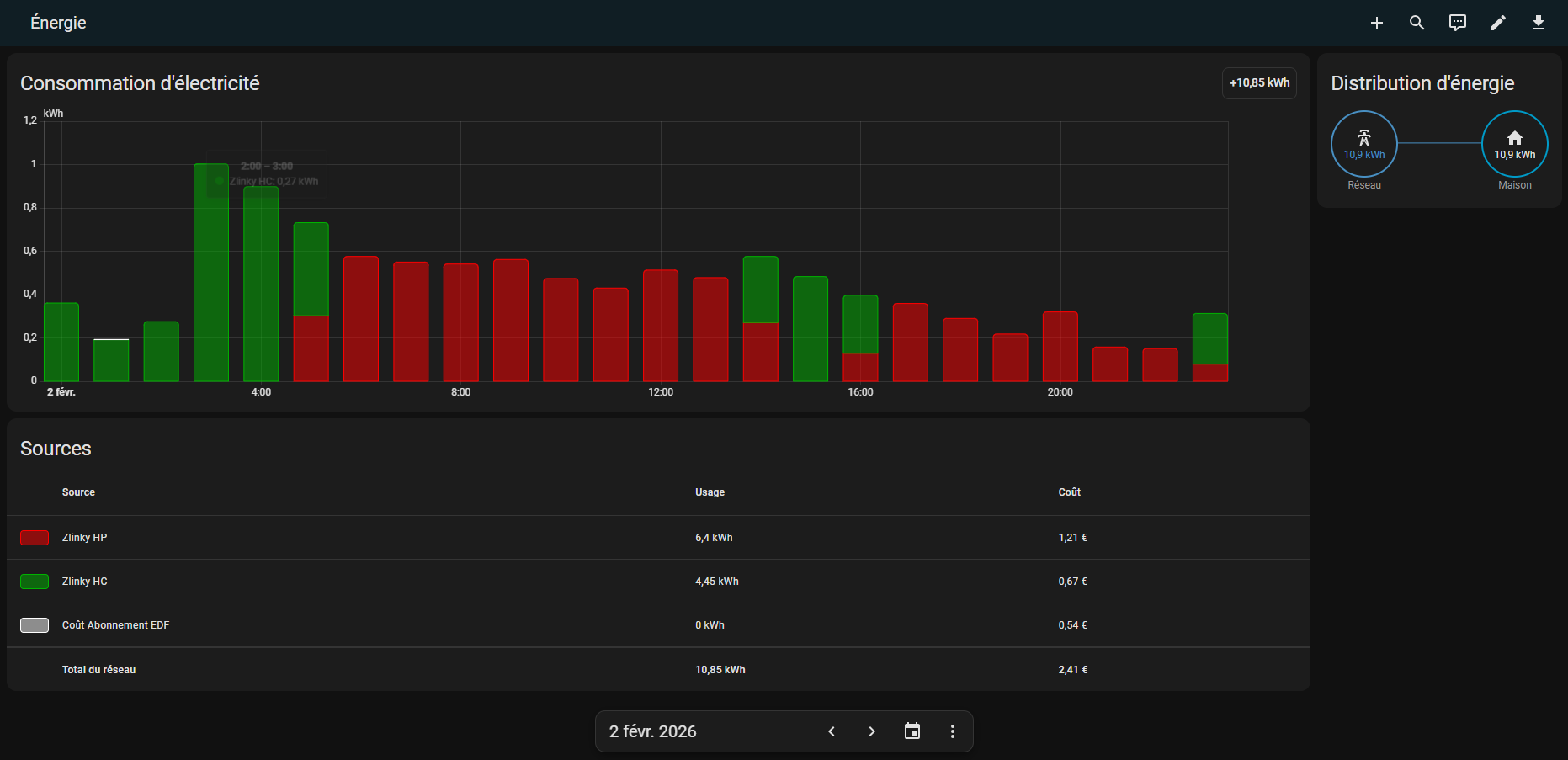
Task: Click the Réseau grid pylon circle
Action: pyautogui.click(x=1363, y=144)
